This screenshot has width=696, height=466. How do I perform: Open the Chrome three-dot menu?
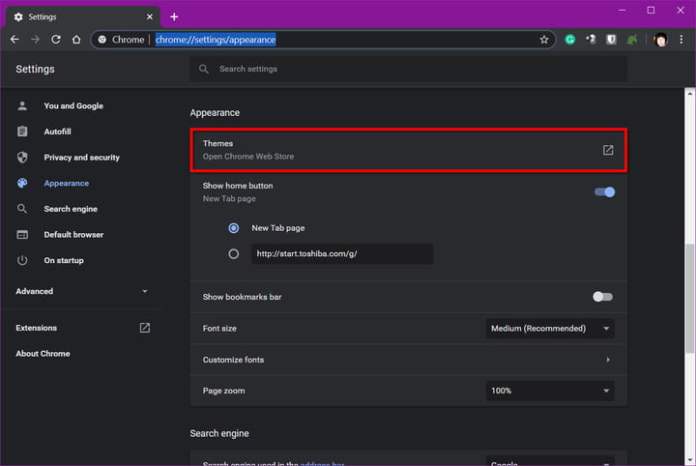click(681, 40)
